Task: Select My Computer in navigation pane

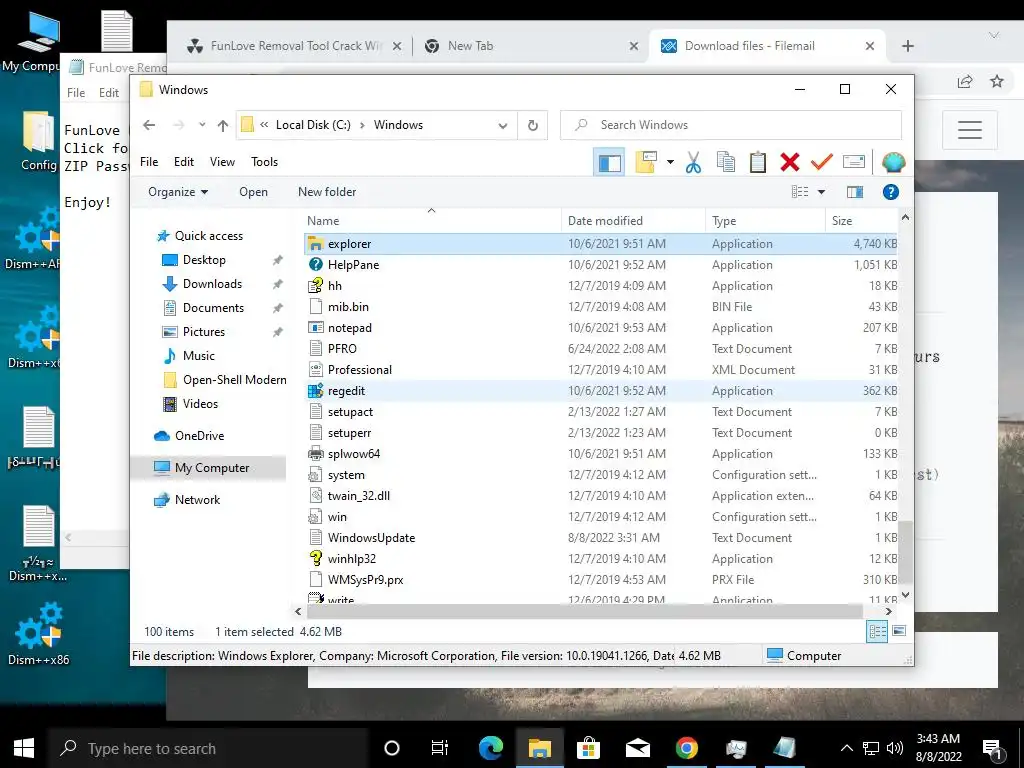Action: coord(212,468)
